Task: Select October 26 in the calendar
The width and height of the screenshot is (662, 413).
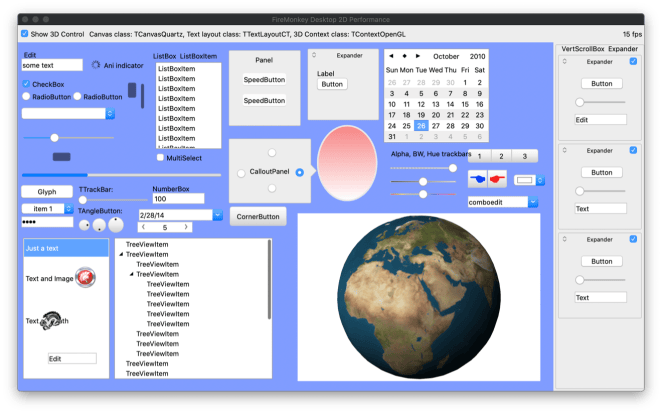Action: [421, 126]
